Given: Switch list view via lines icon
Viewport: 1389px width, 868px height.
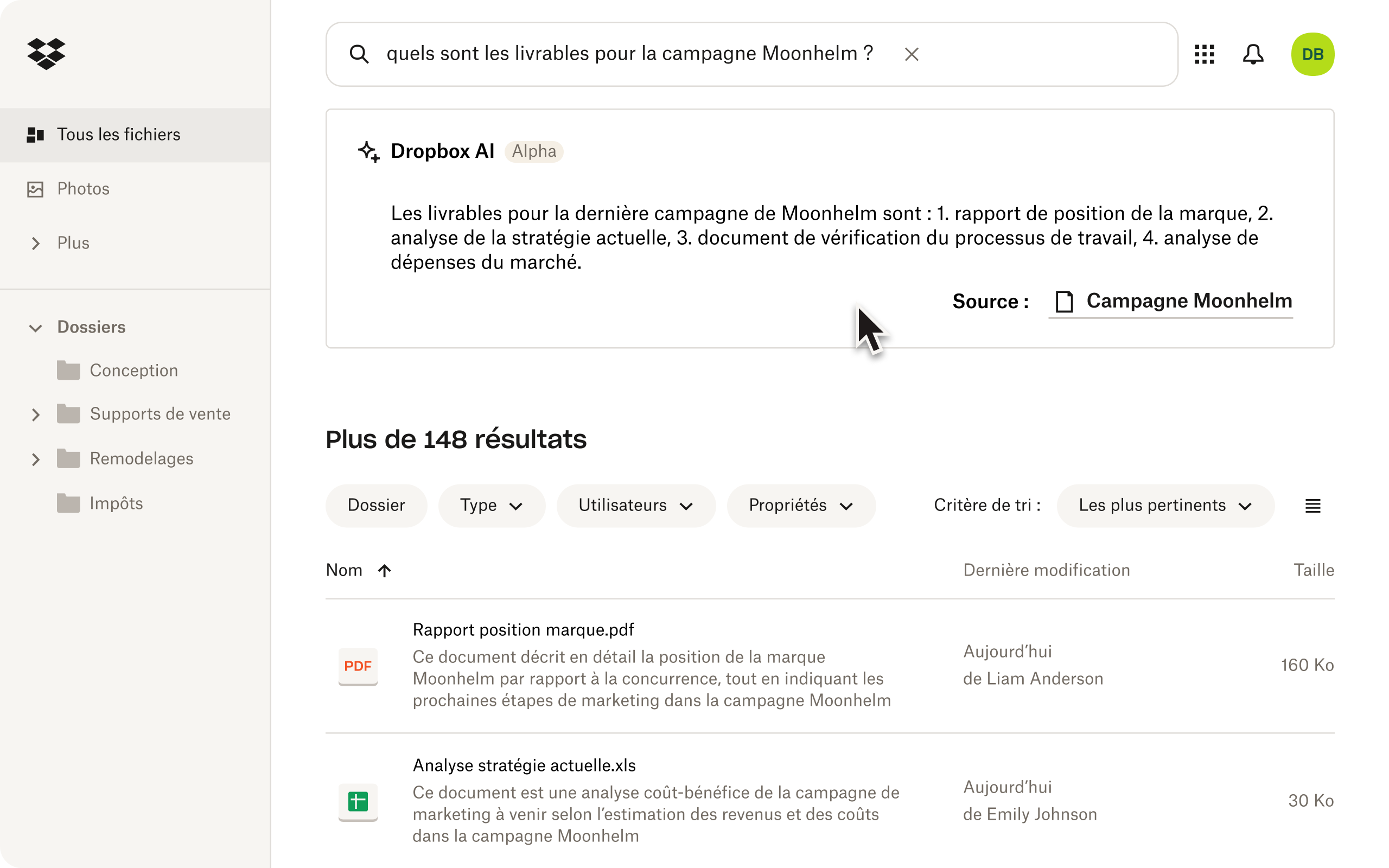Looking at the screenshot, I should point(1312,506).
